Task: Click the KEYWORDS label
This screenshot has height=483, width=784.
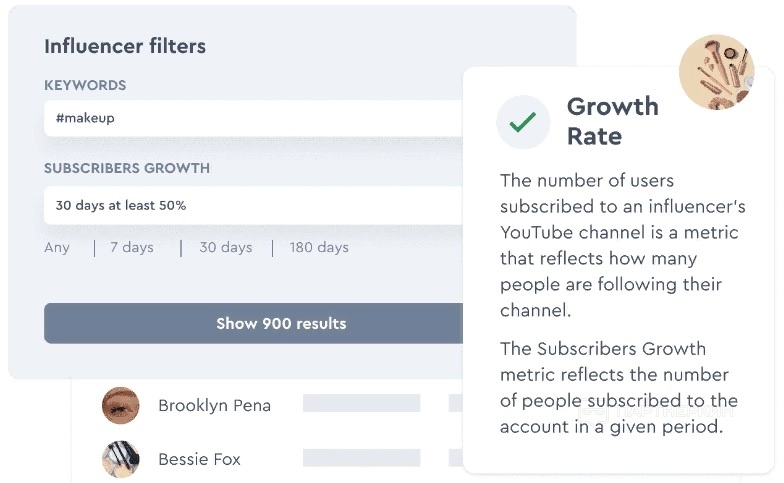Action: [85, 86]
